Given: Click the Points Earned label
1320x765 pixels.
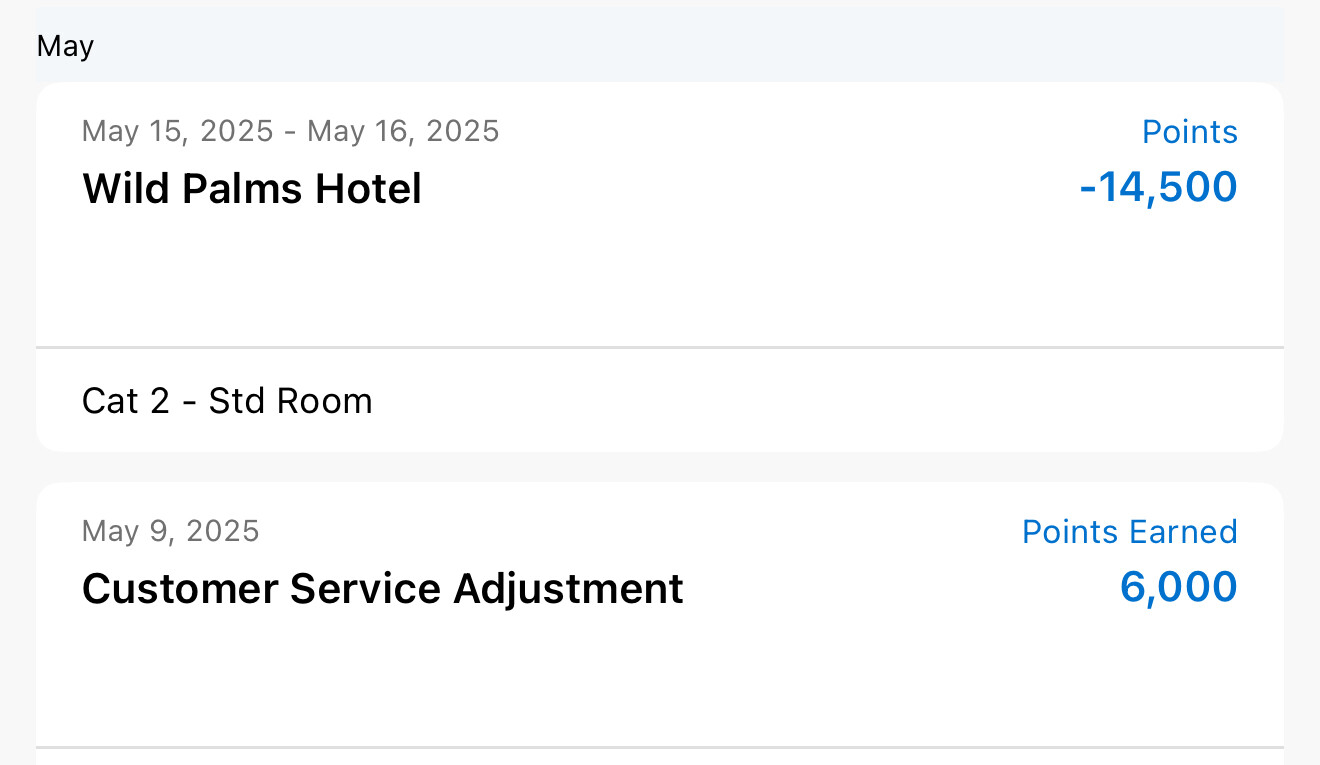Looking at the screenshot, I should point(1129,531).
